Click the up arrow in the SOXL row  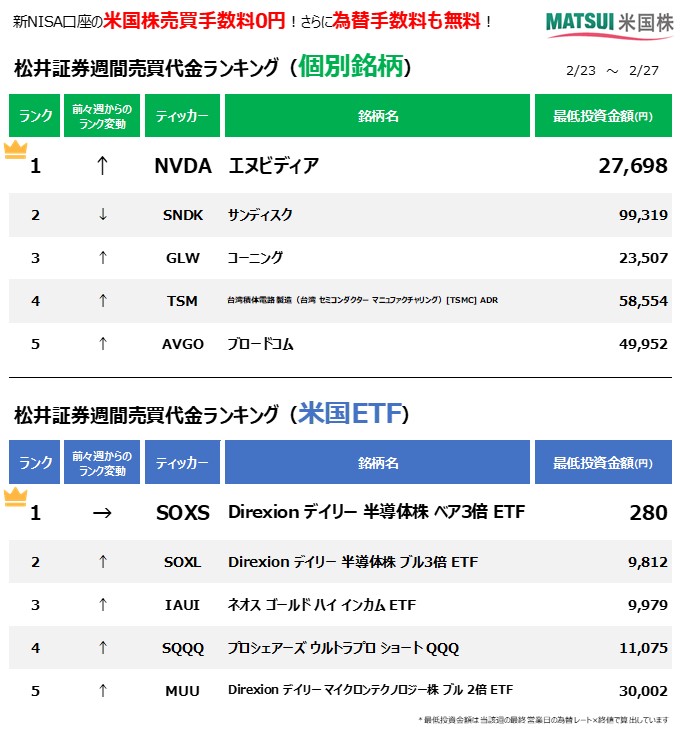[103, 562]
